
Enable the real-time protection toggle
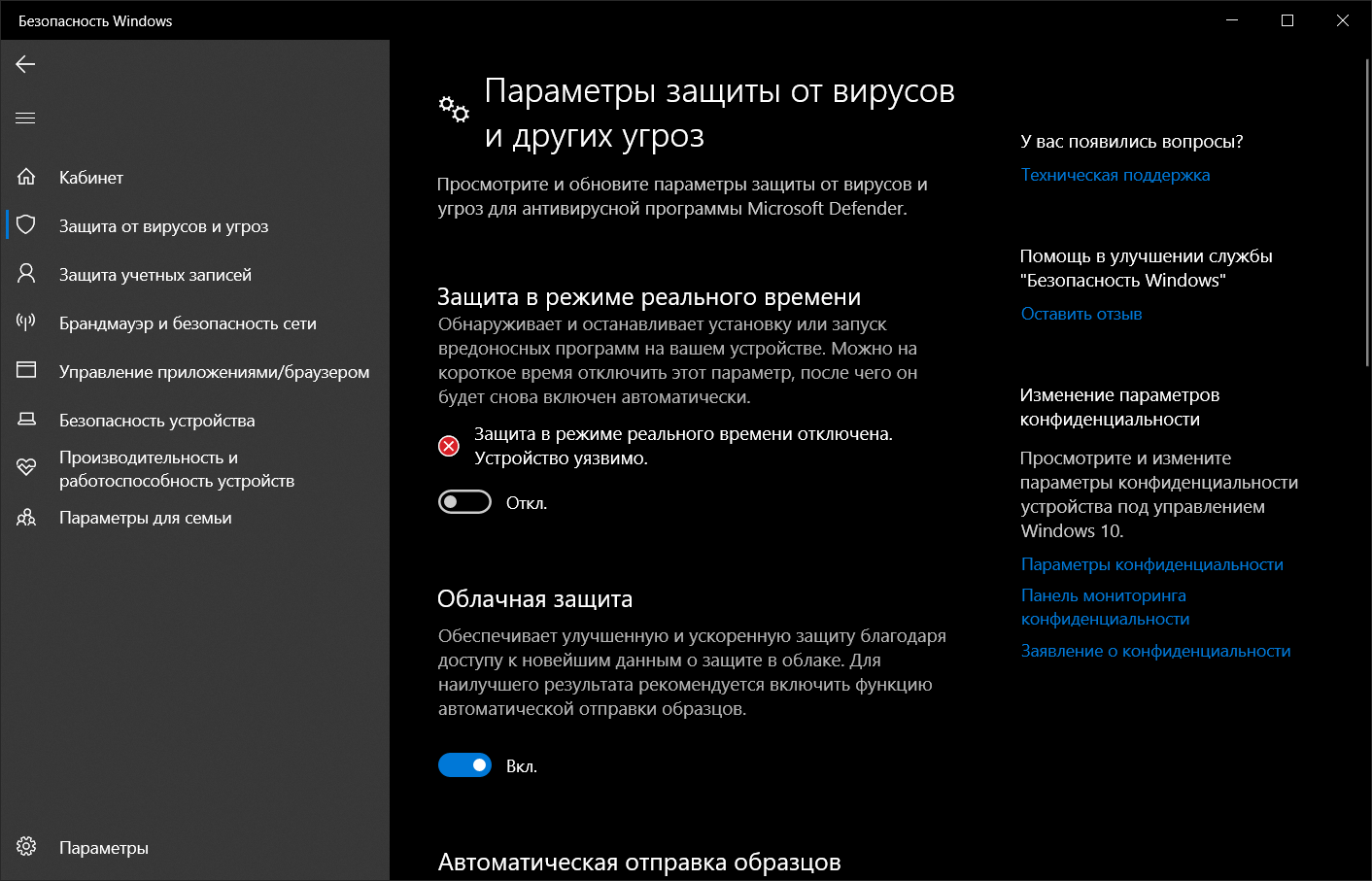point(464,502)
